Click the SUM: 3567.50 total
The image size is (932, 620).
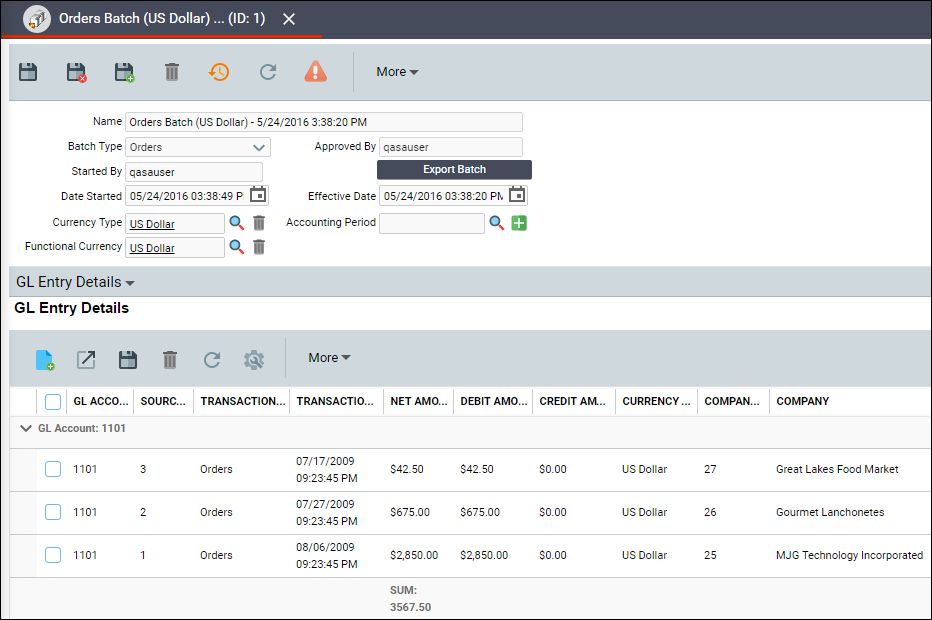pyautogui.click(x=410, y=599)
